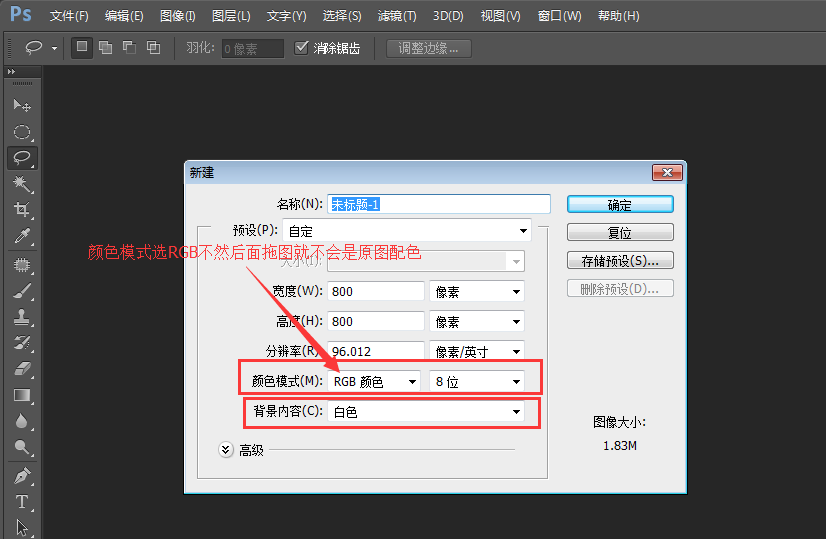This screenshot has height=539, width=826.
Task: Click the 存储预设(S)... button
Action: pos(619,261)
